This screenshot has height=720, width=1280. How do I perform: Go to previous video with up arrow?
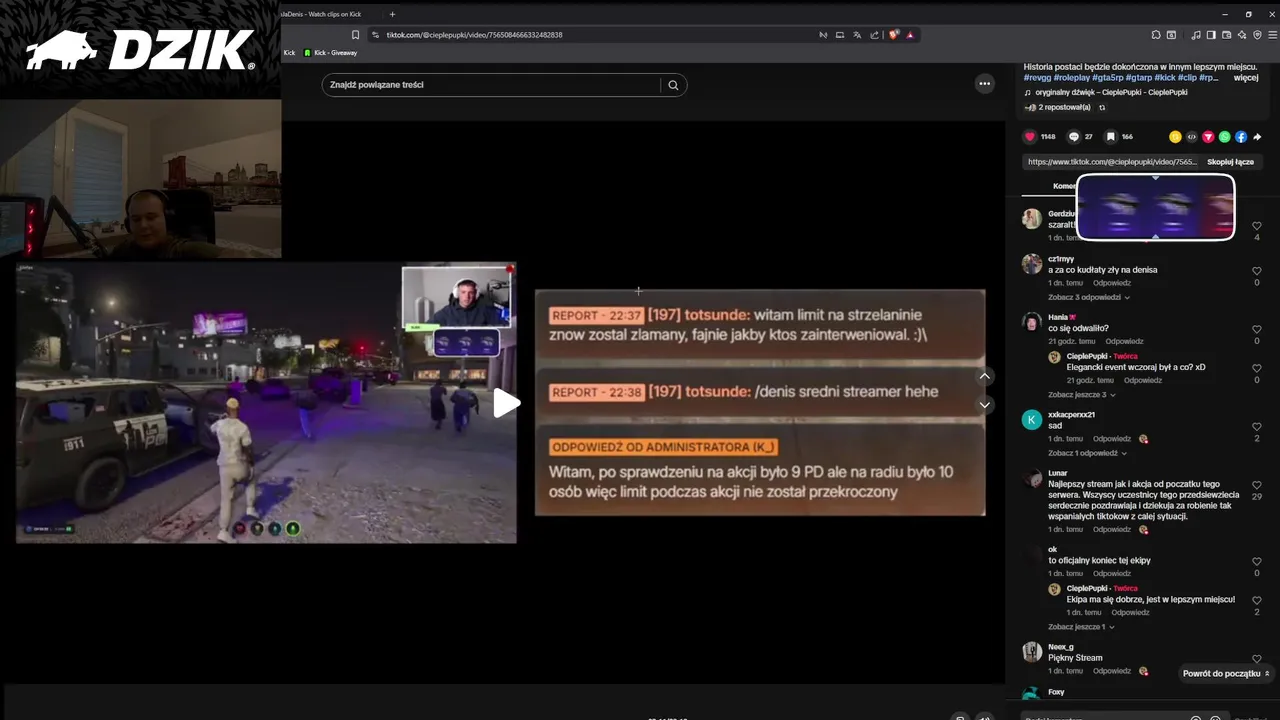pos(985,376)
